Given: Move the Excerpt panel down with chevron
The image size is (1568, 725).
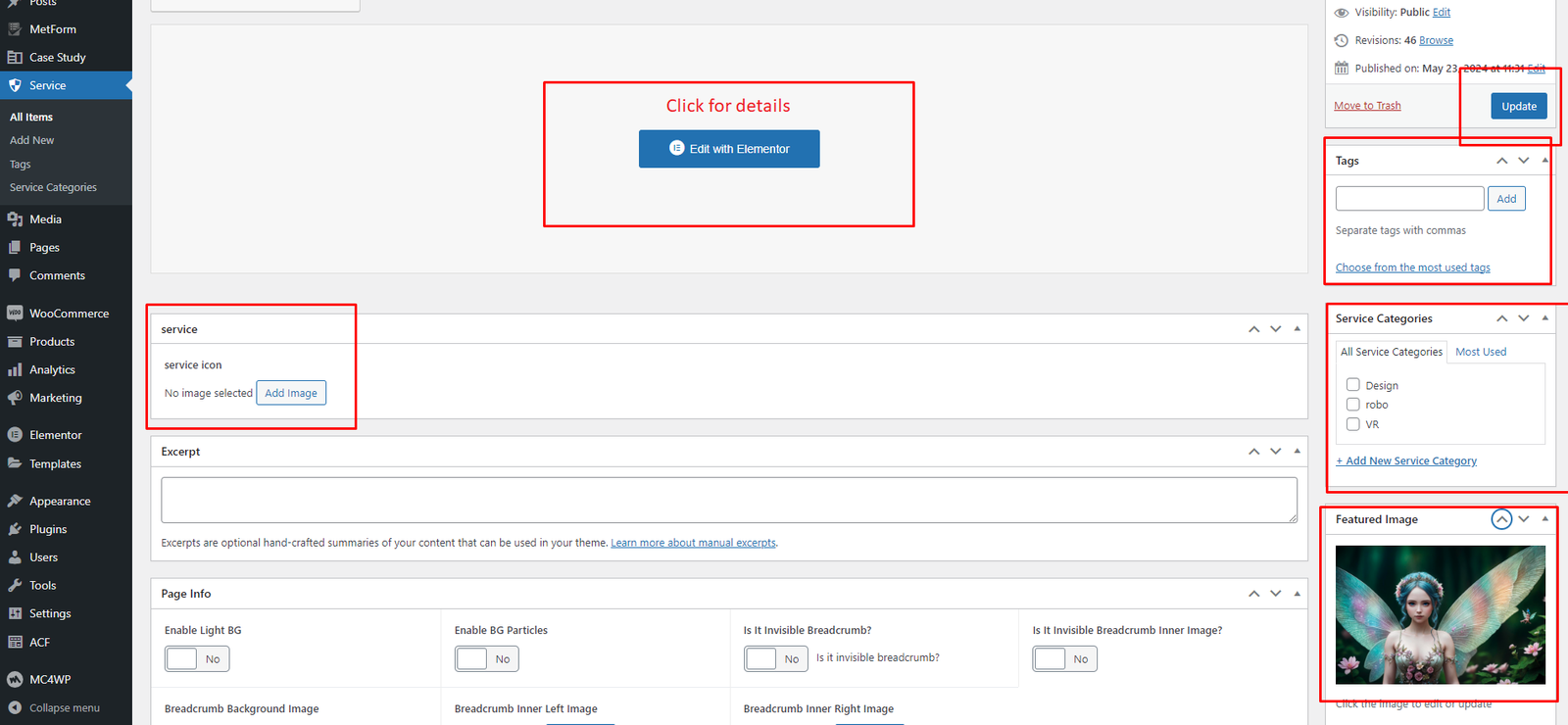Looking at the screenshot, I should (1275, 452).
